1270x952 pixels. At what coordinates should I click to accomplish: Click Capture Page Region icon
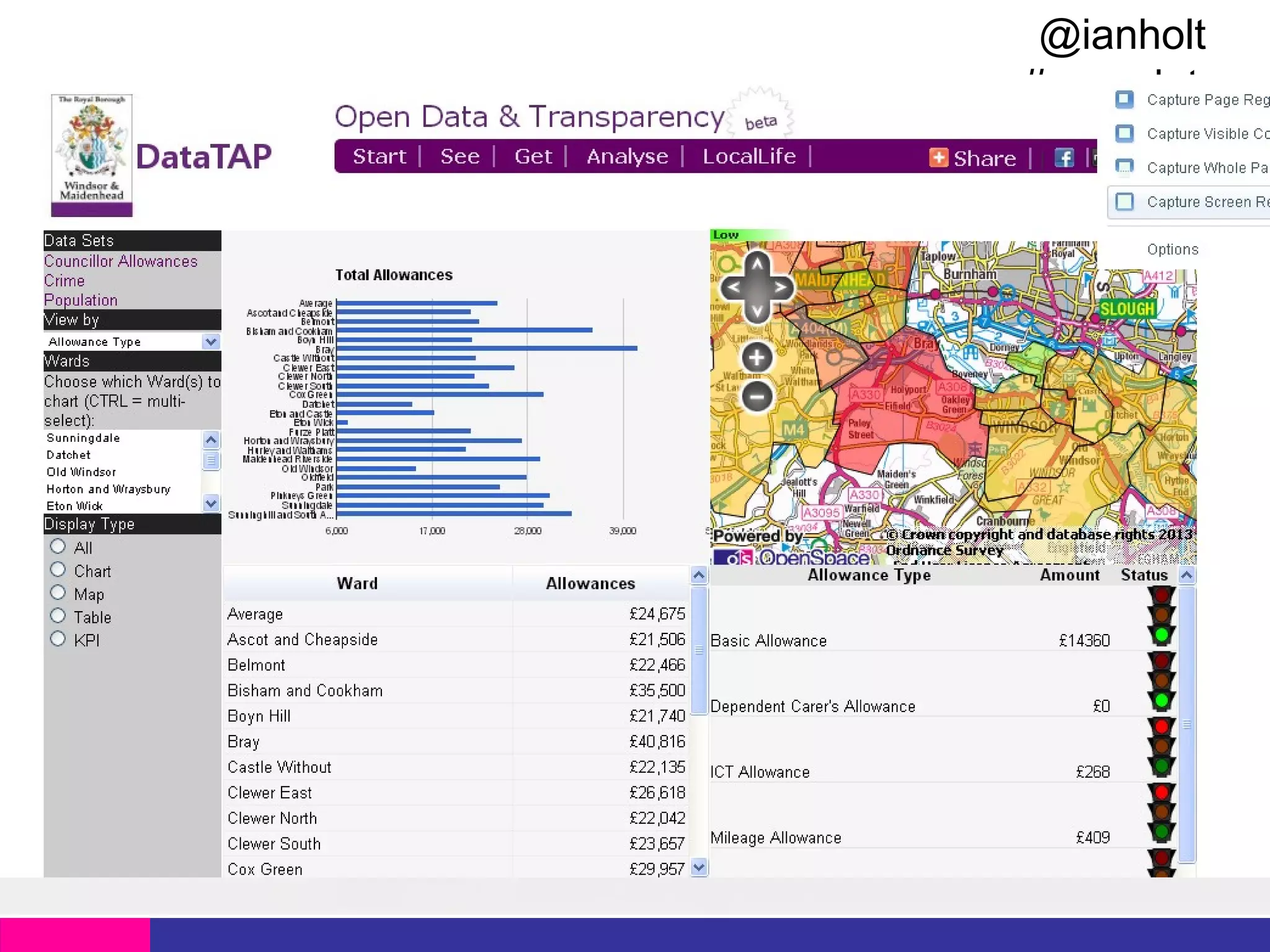(1124, 100)
